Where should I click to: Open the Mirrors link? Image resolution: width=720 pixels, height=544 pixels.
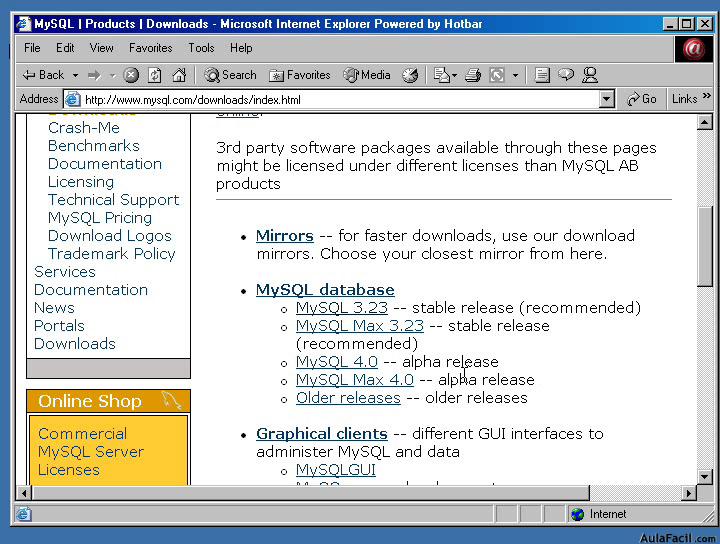285,236
